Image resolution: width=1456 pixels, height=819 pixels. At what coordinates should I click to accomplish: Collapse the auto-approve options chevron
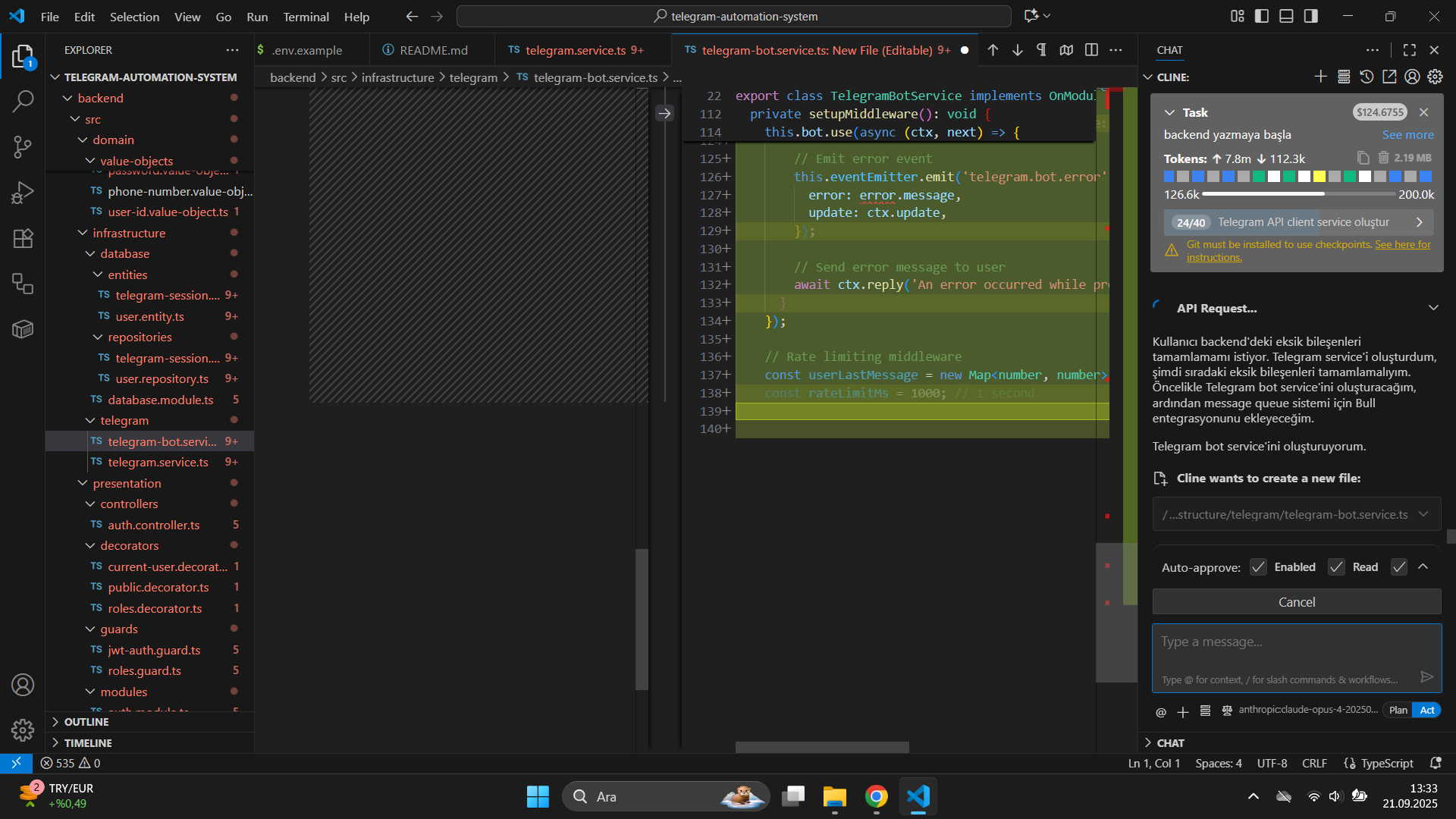[1423, 567]
